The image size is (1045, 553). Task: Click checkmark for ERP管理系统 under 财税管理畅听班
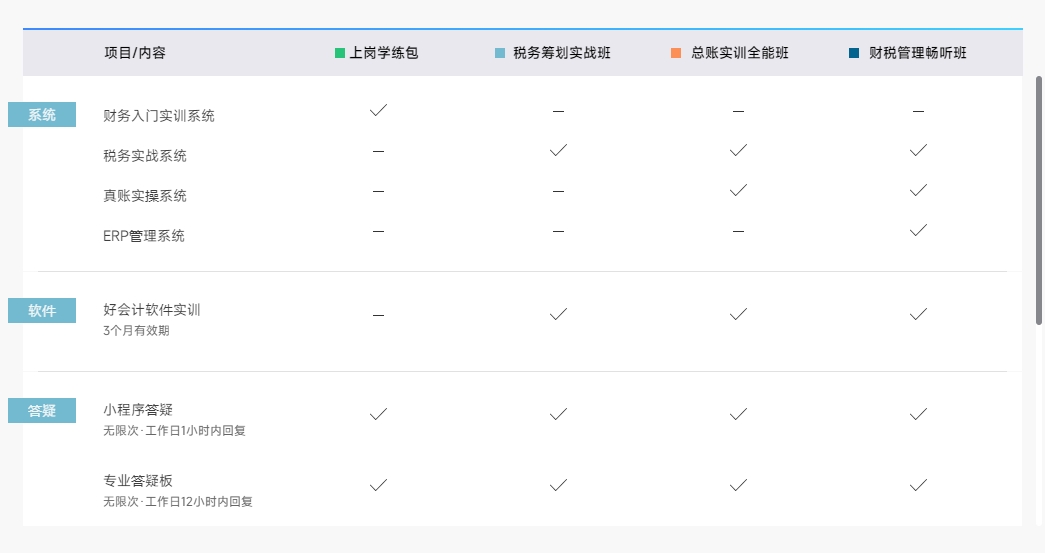pos(918,231)
